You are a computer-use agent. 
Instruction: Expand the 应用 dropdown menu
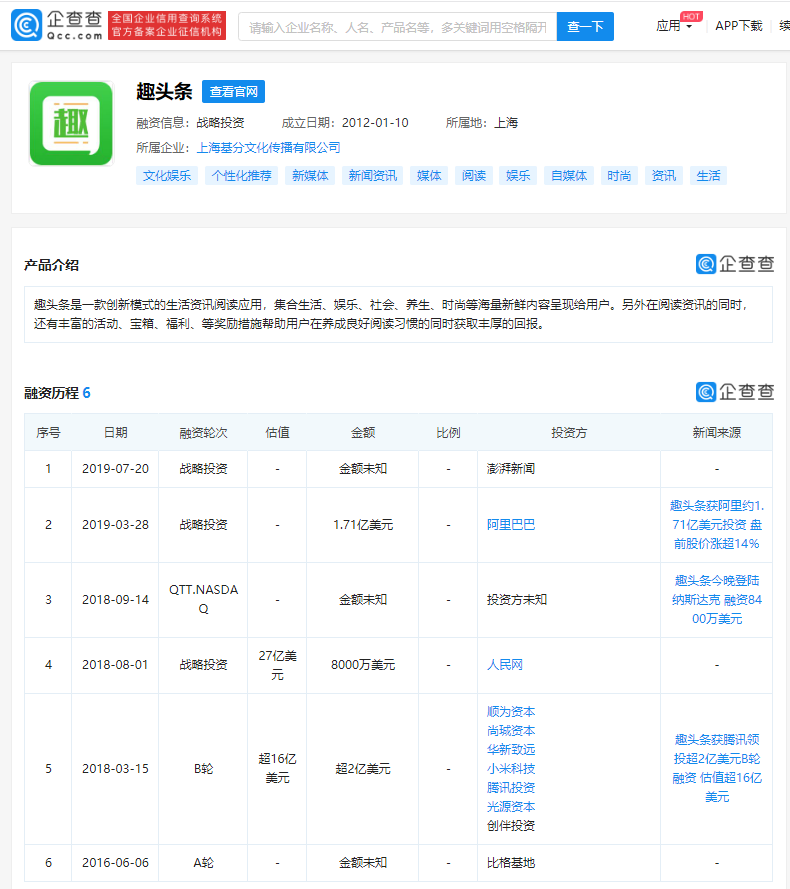pyautogui.click(x=674, y=26)
